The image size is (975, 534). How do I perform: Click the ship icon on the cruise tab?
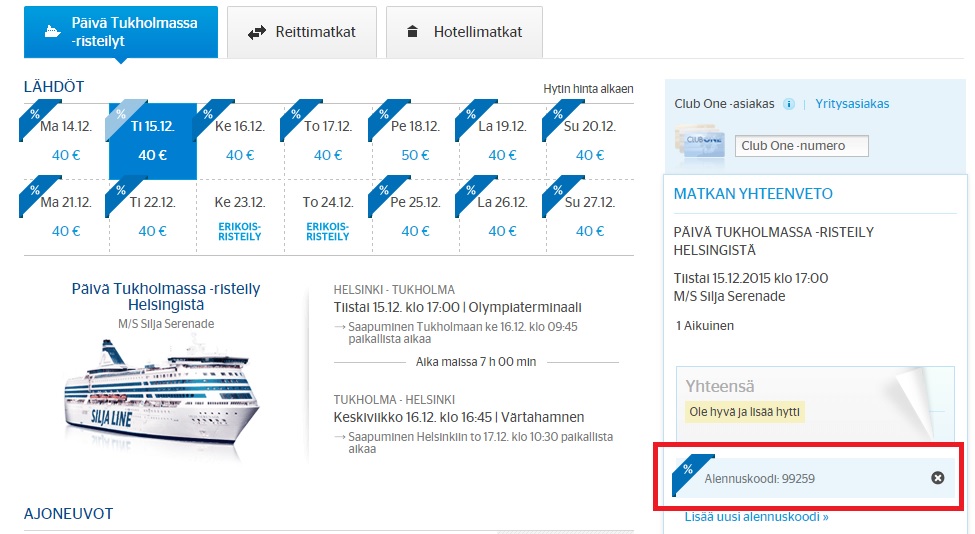(x=53, y=32)
